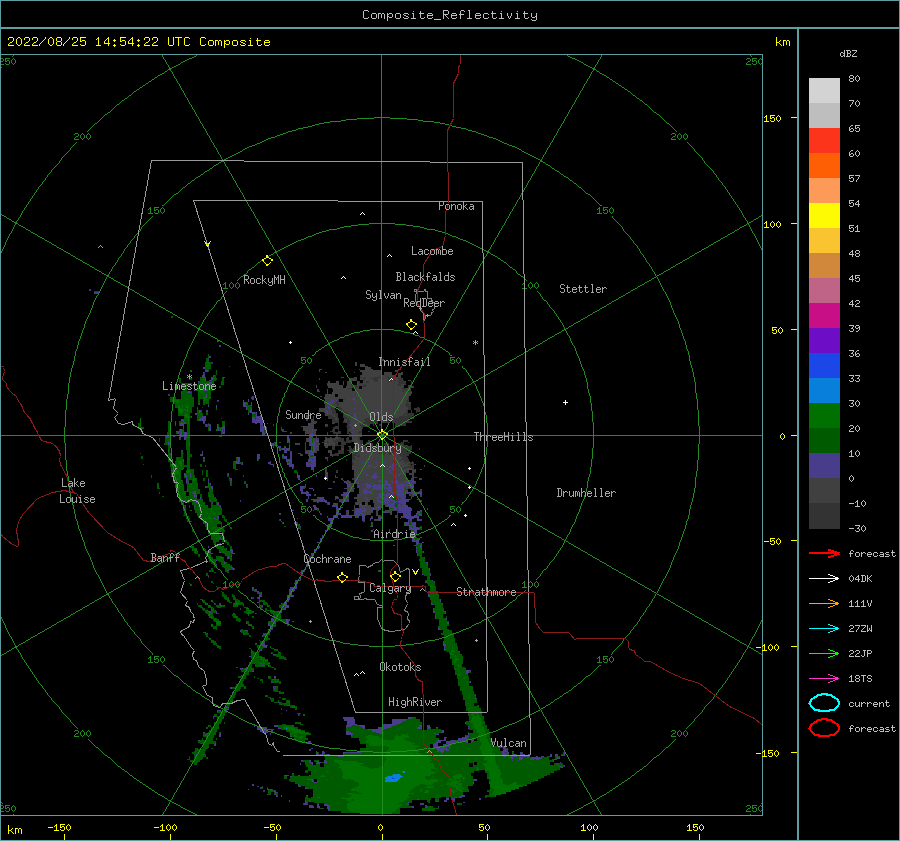This screenshot has height=841, width=900.
Task: Click the Ponoka city label
Action: tap(456, 206)
